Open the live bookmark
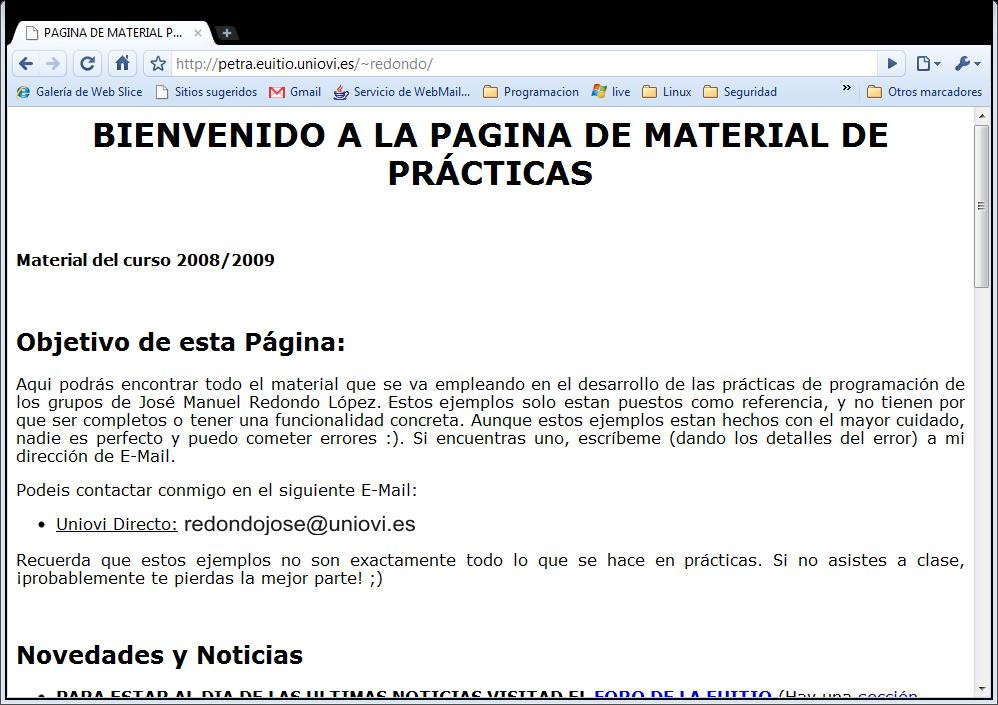This screenshot has width=998, height=705. point(611,92)
